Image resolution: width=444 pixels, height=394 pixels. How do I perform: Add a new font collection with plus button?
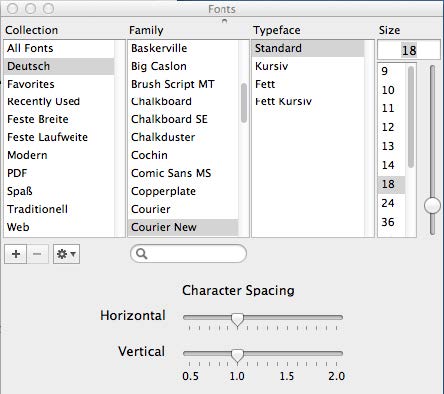click(x=16, y=254)
